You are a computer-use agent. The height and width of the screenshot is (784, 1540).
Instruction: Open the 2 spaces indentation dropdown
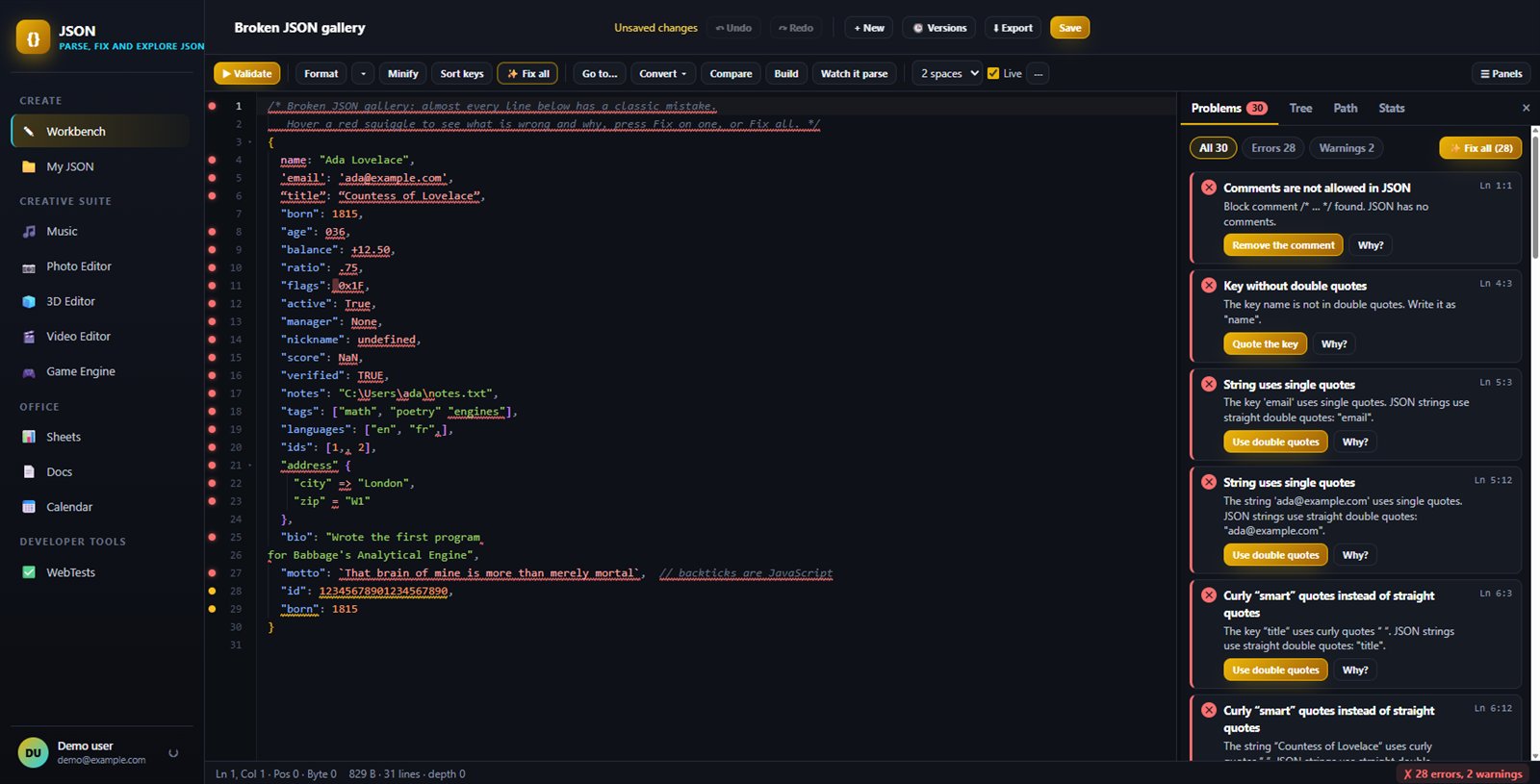coord(949,73)
